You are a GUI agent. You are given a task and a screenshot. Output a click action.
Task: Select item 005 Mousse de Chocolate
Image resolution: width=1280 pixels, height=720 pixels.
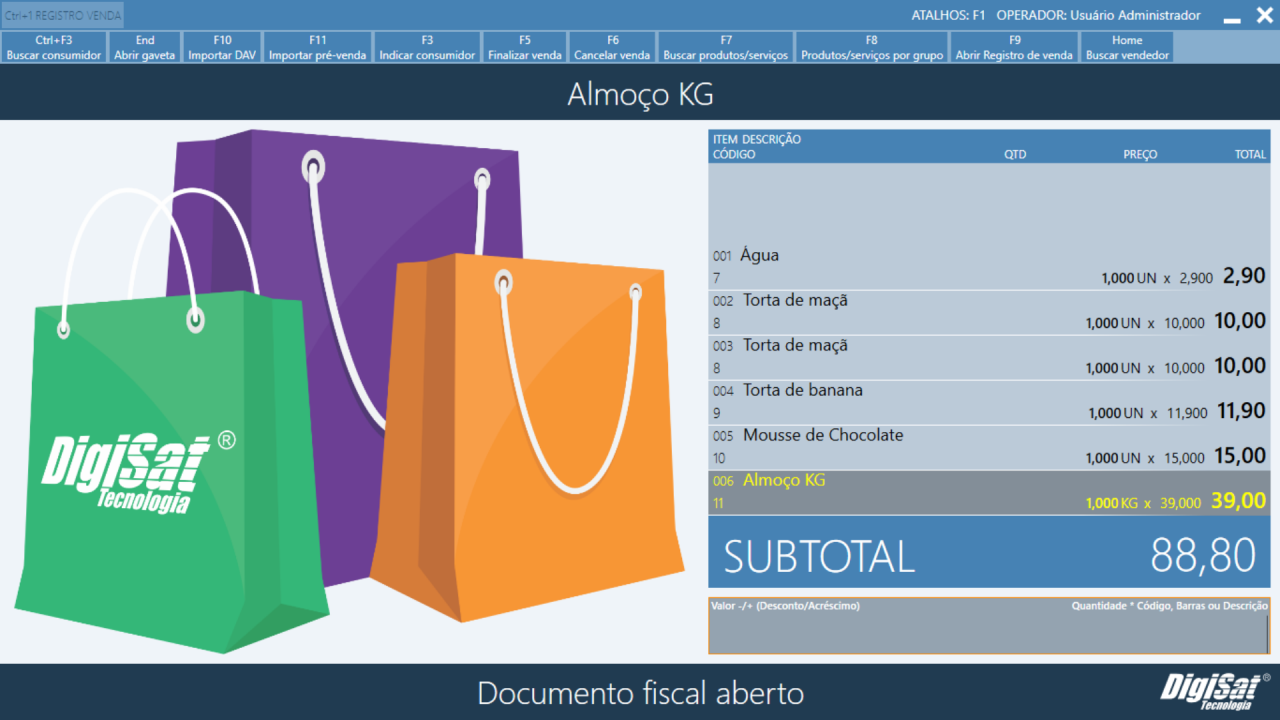pyautogui.click(x=990, y=447)
